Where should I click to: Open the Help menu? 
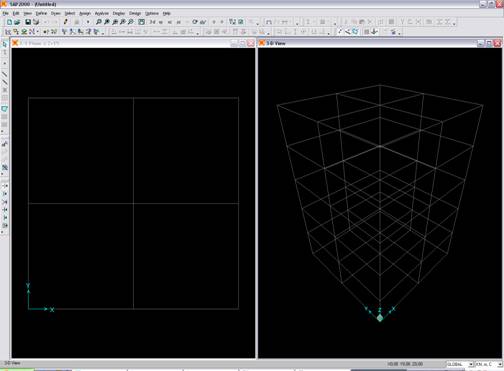point(167,13)
